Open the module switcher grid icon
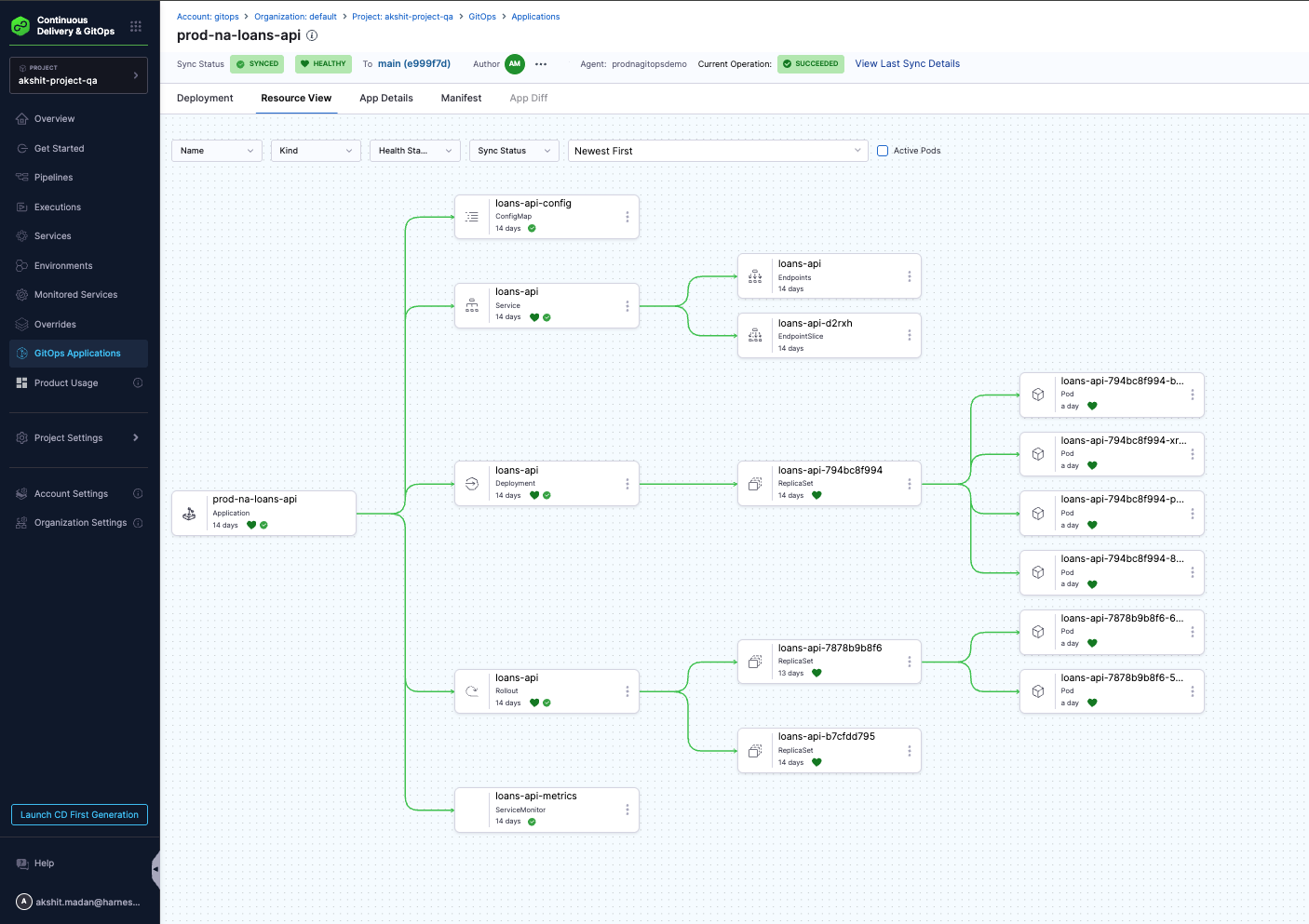 click(x=136, y=26)
